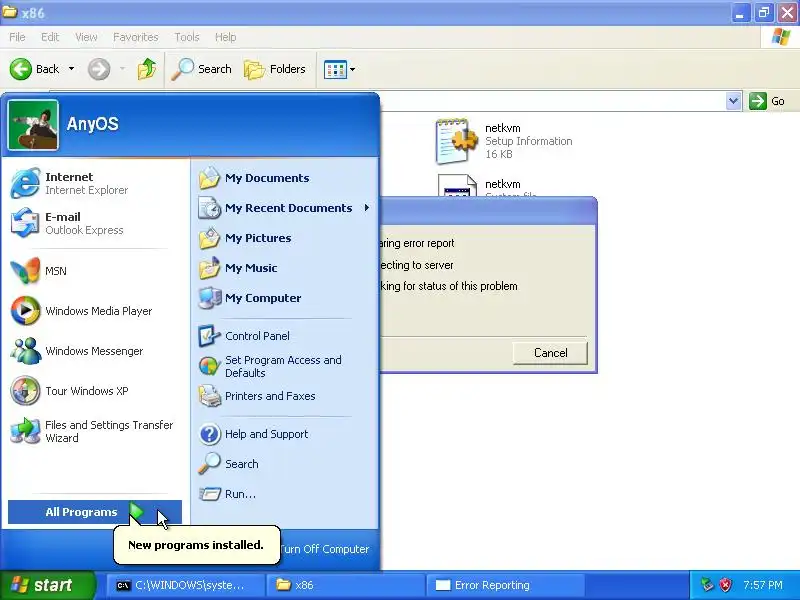Open the Edit menu
This screenshot has width=800, height=600.
coord(50,37)
